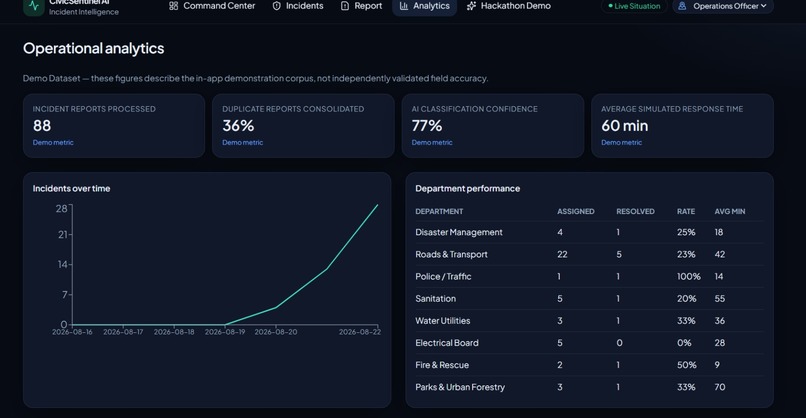Click the Incidents shield icon
Image resolution: width=806 pixels, height=418 pixels.
click(x=277, y=6)
